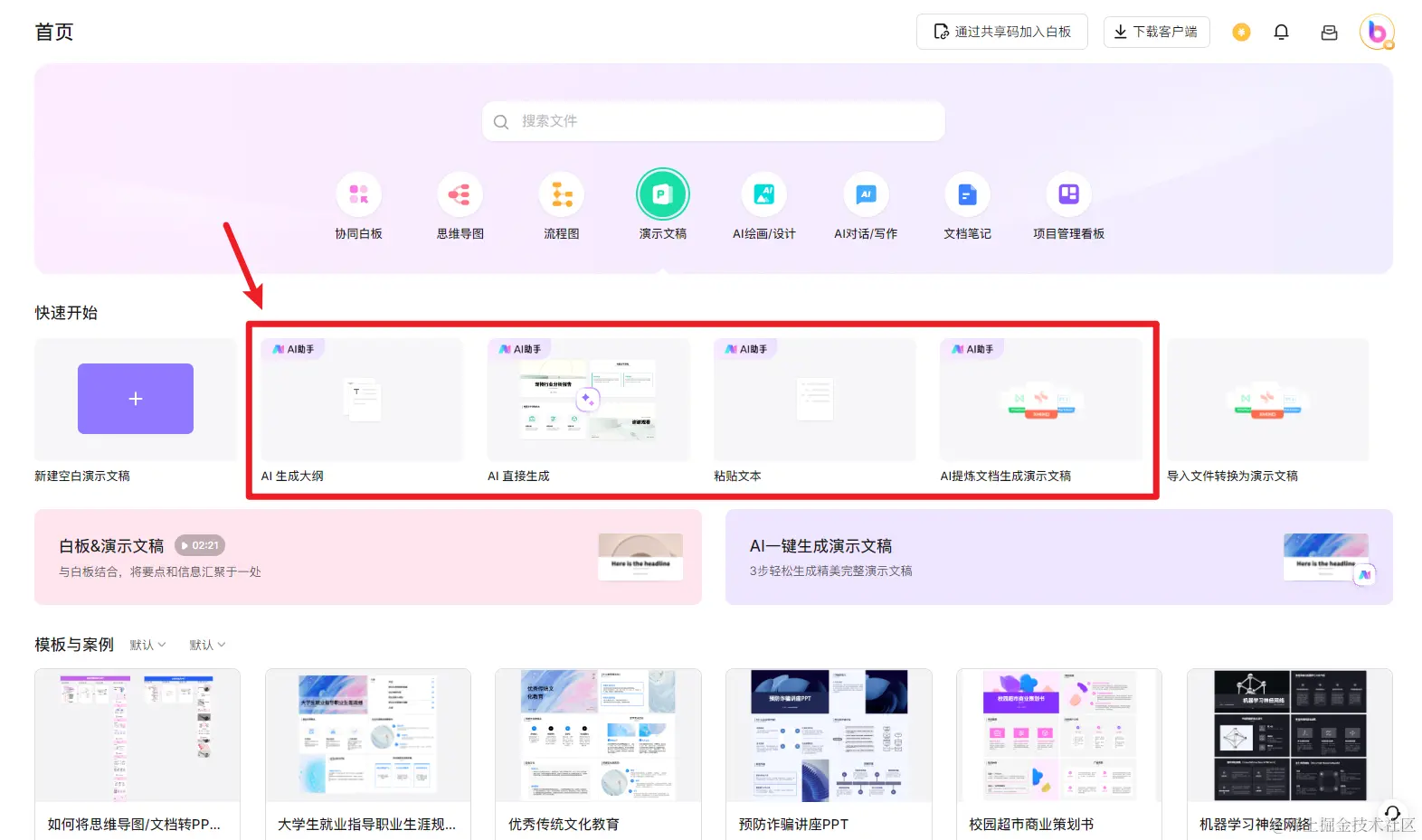
Task: Click the slide preview image in purple banner
Action: click(1326, 556)
